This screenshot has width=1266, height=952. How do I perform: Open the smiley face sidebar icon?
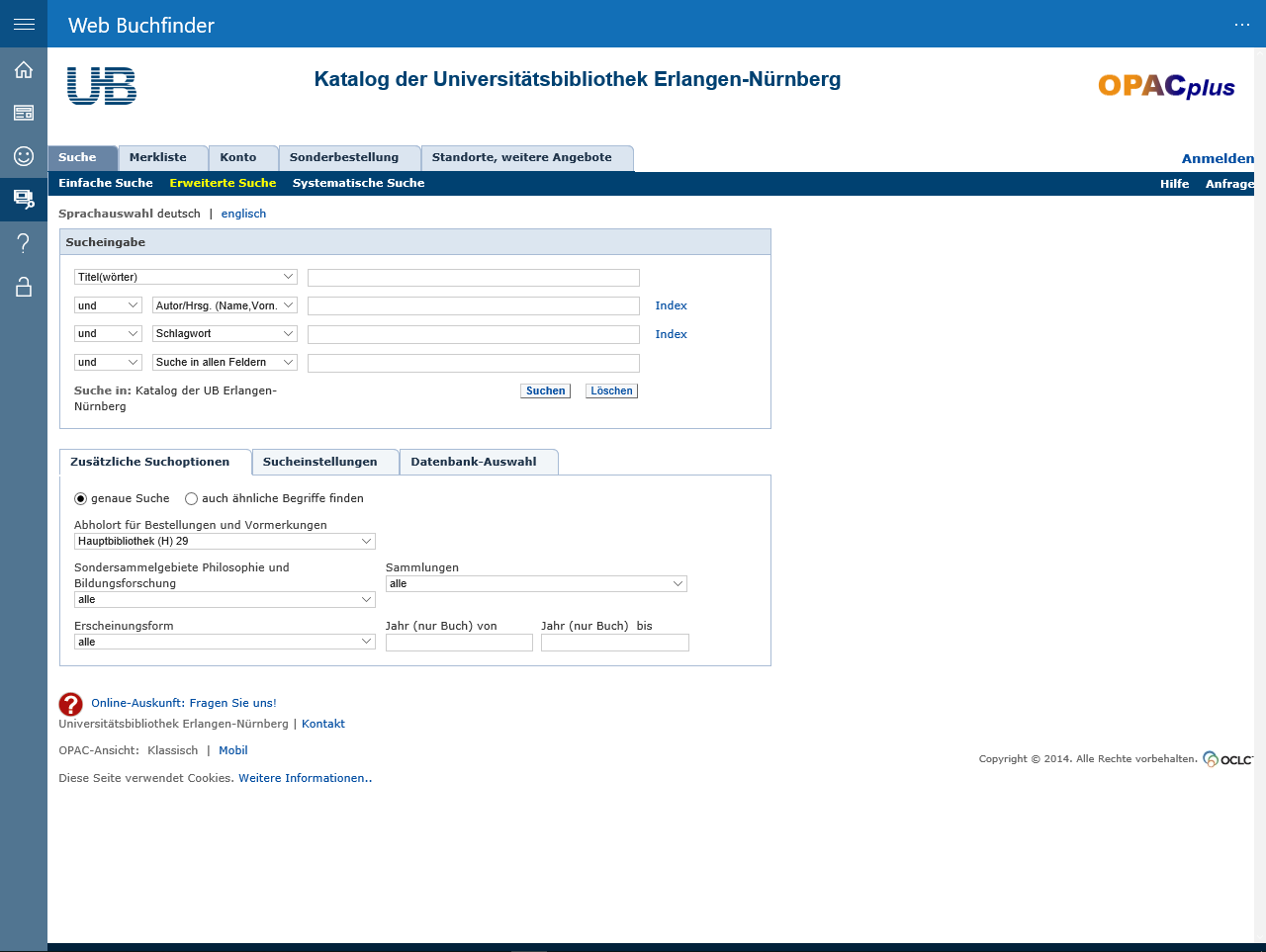point(24,156)
